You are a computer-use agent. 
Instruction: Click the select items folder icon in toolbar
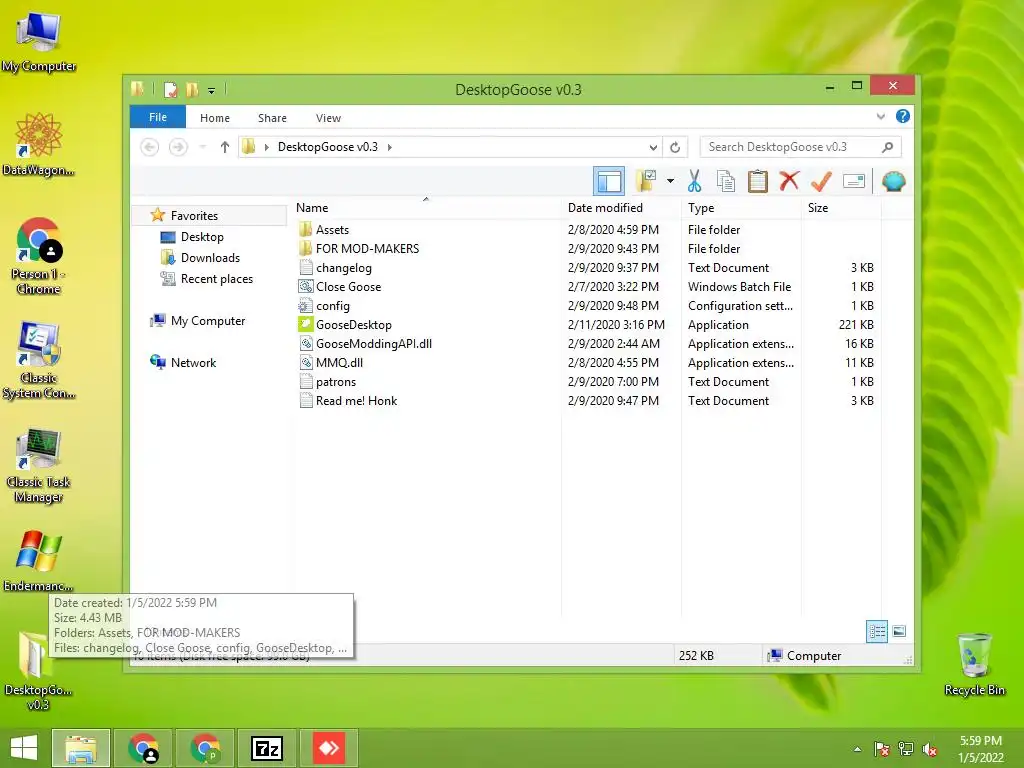pos(646,181)
